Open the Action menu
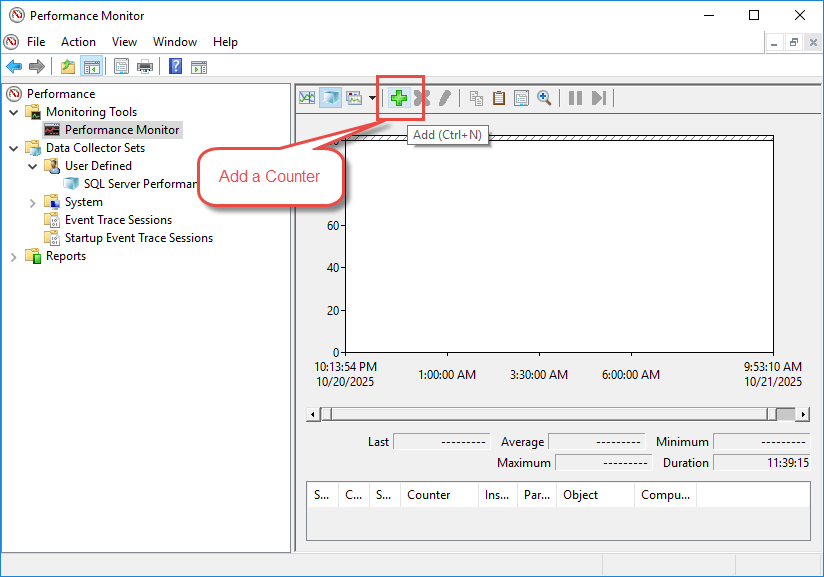Image resolution: width=824 pixels, height=577 pixels. coord(78,41)
